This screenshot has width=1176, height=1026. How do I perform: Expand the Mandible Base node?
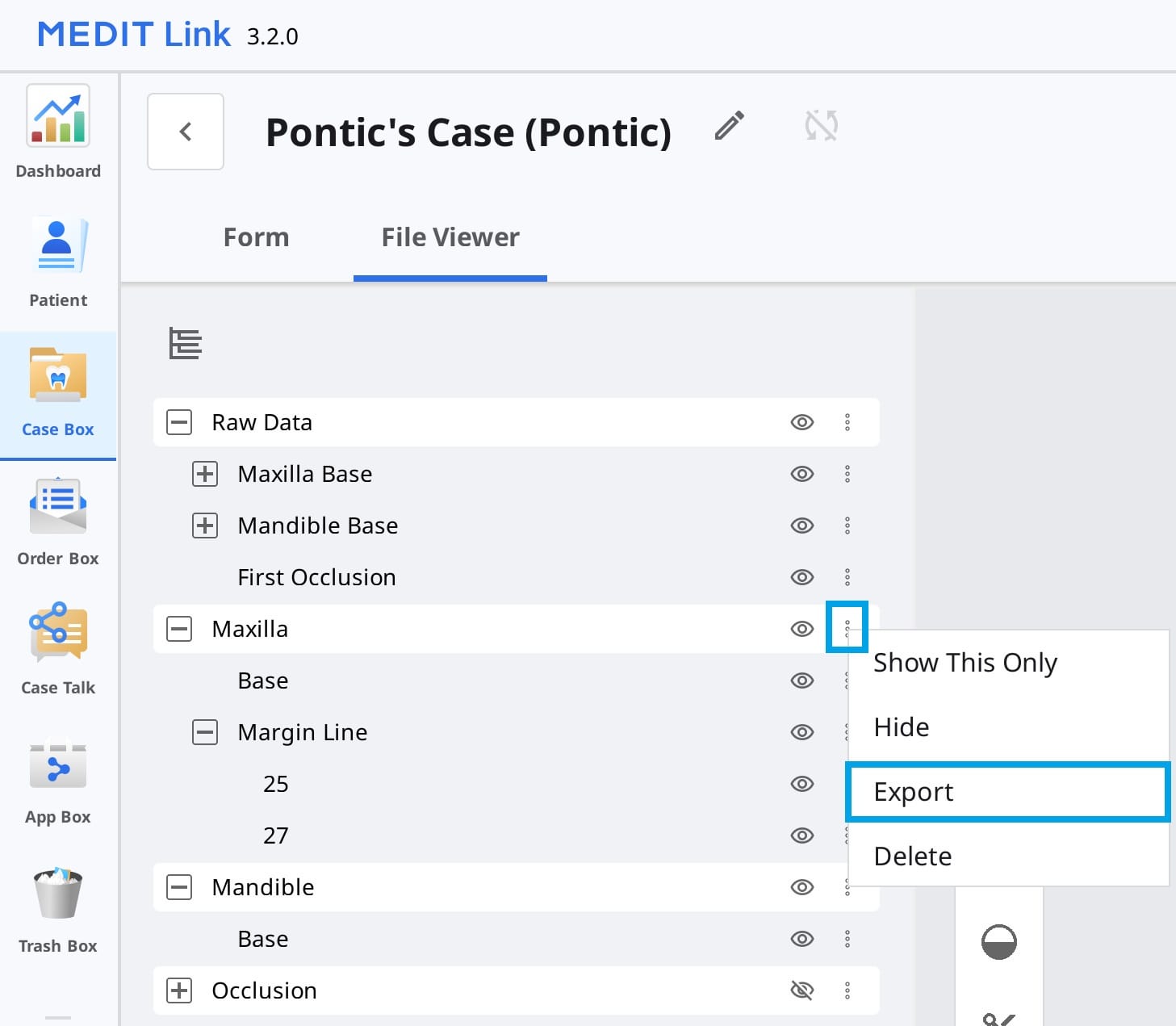(205, 526)
